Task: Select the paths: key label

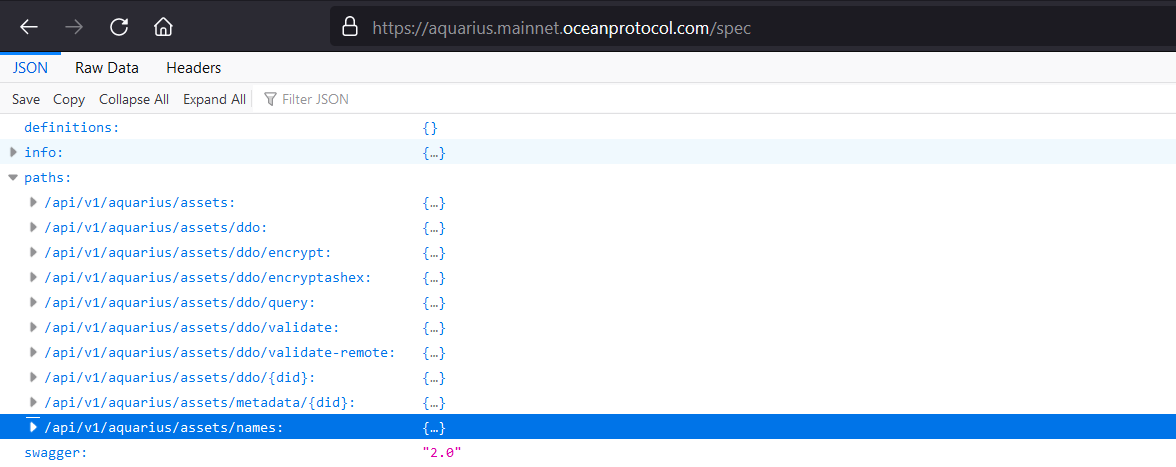Action: click(47, 178)
